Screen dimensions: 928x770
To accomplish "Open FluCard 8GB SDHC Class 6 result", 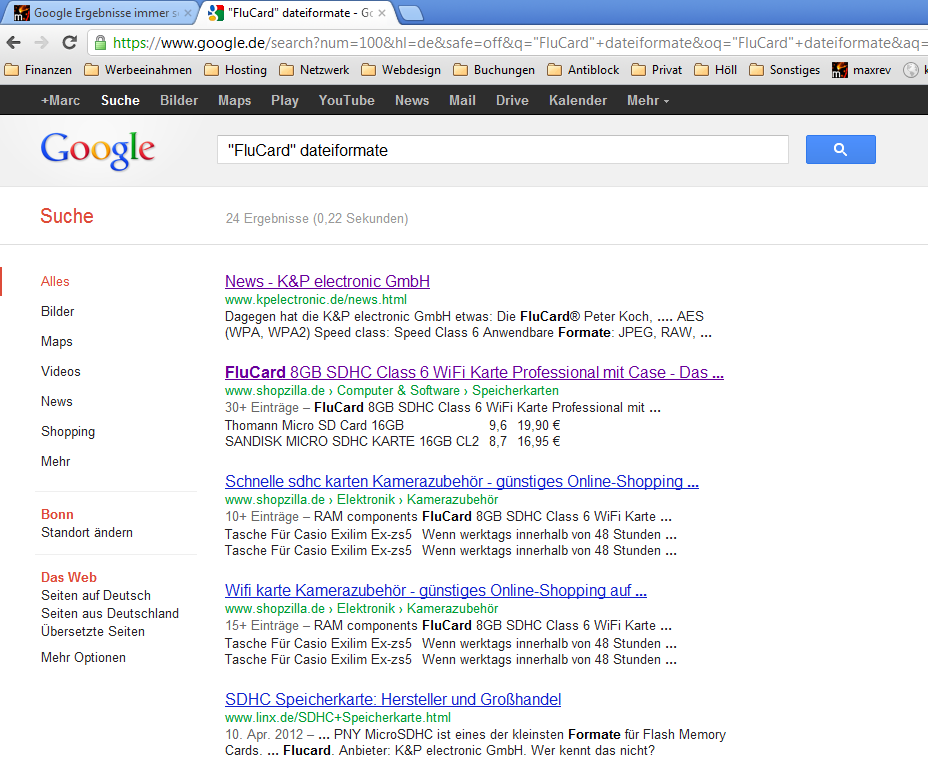I will [474, 372].
